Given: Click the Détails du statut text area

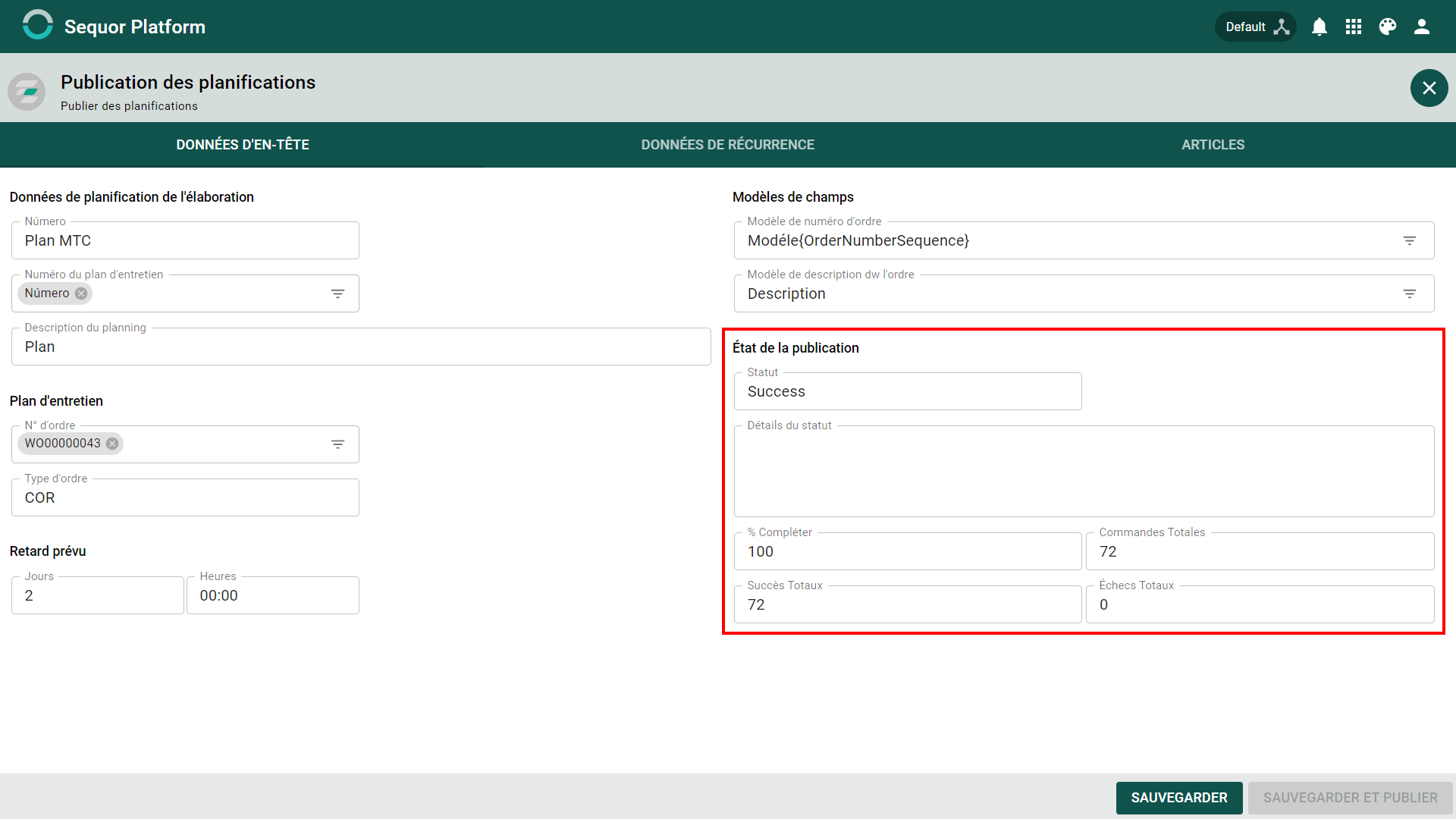Looking at the screenshot, I should tap(1084, 471).
